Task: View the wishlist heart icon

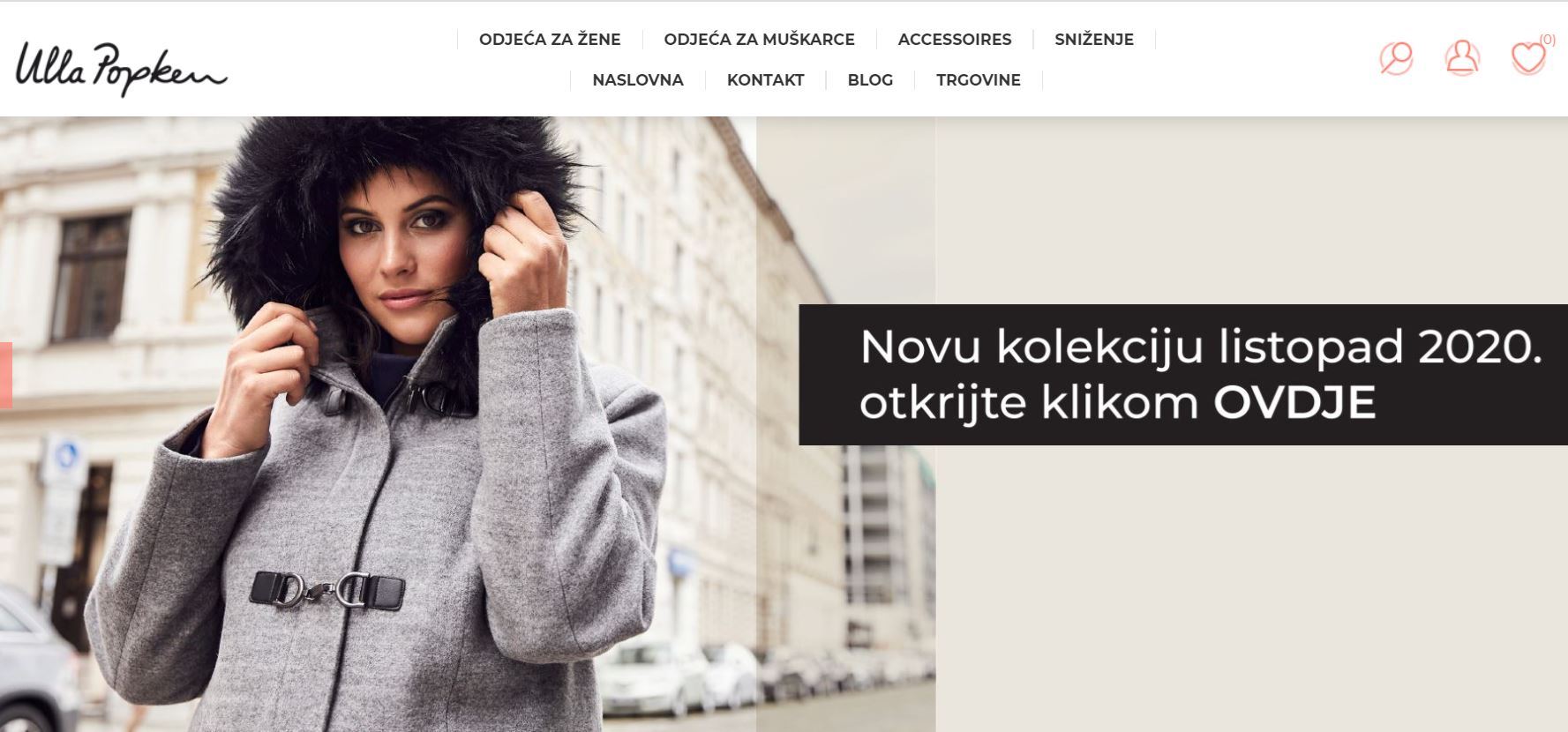Action: (x=1528, y=58)
